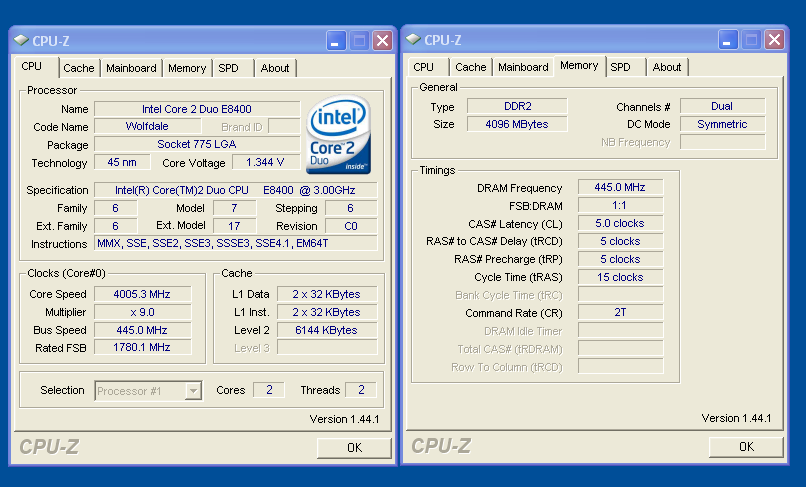Open the Processor #1 selection dropdown

(193, 391)
